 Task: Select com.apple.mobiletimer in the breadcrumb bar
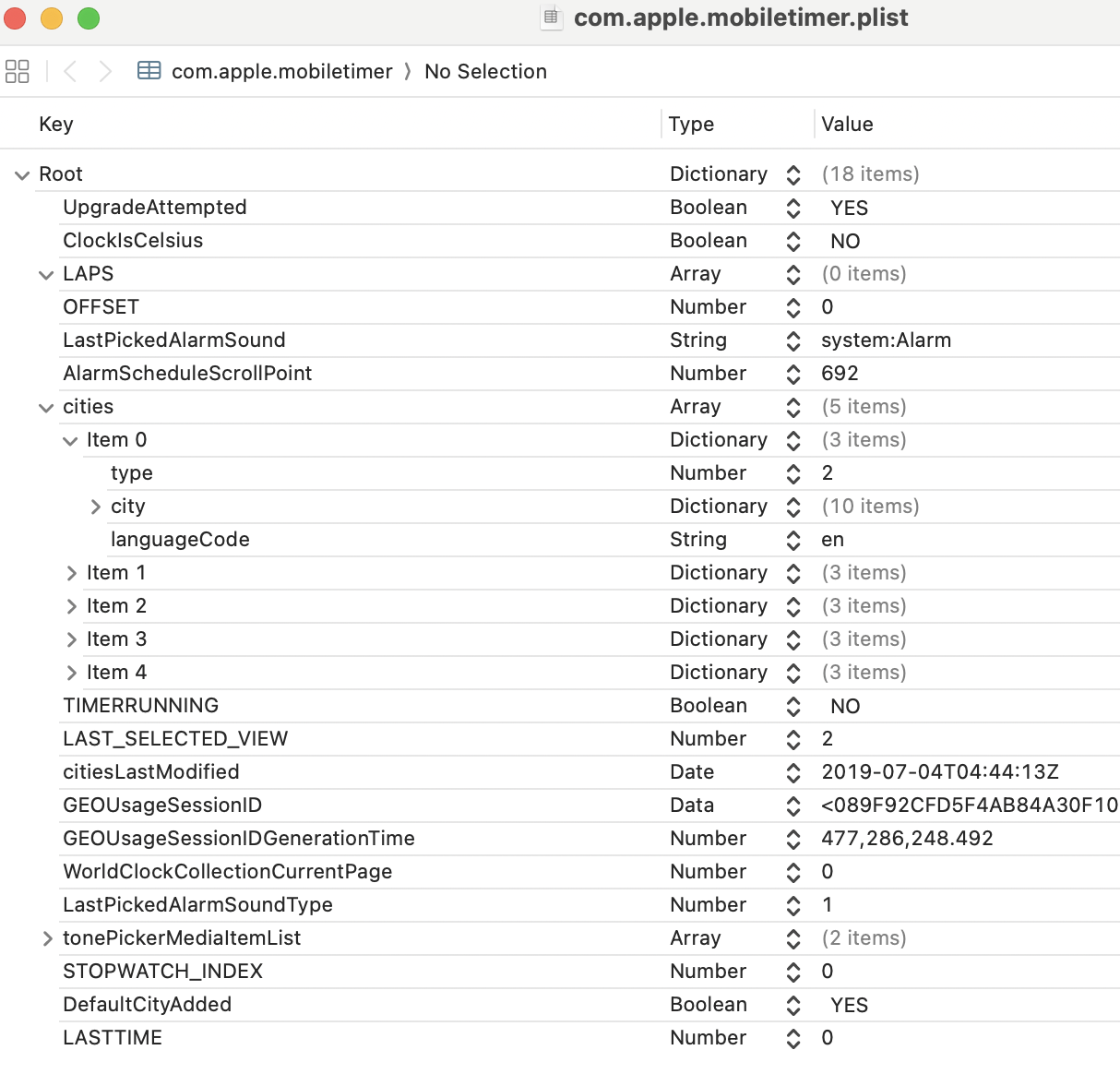pos(281,71)
